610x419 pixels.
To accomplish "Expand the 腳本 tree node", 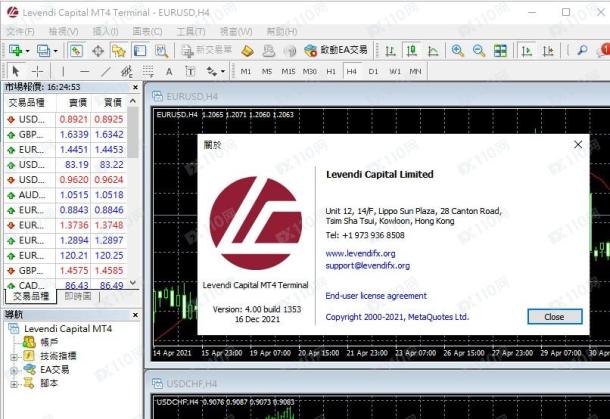I will [x=14, y=384].
